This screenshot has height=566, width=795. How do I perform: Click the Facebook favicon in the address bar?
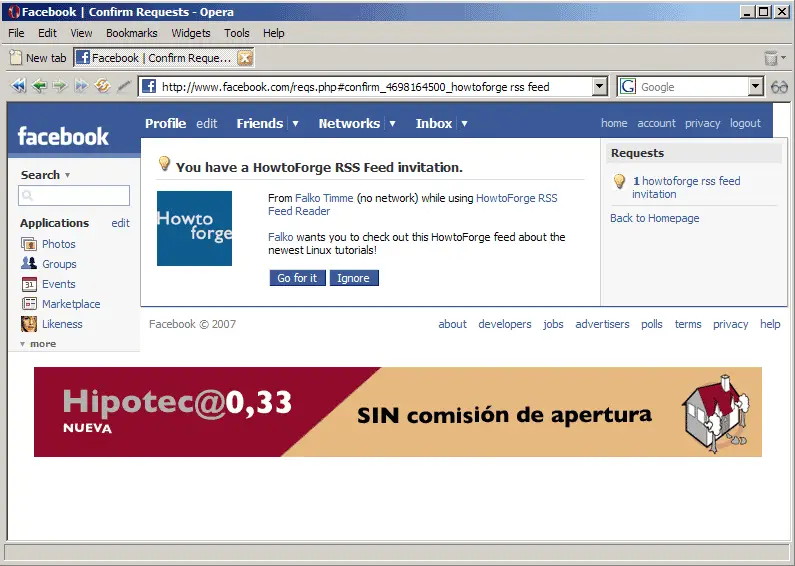coord(149,86)
